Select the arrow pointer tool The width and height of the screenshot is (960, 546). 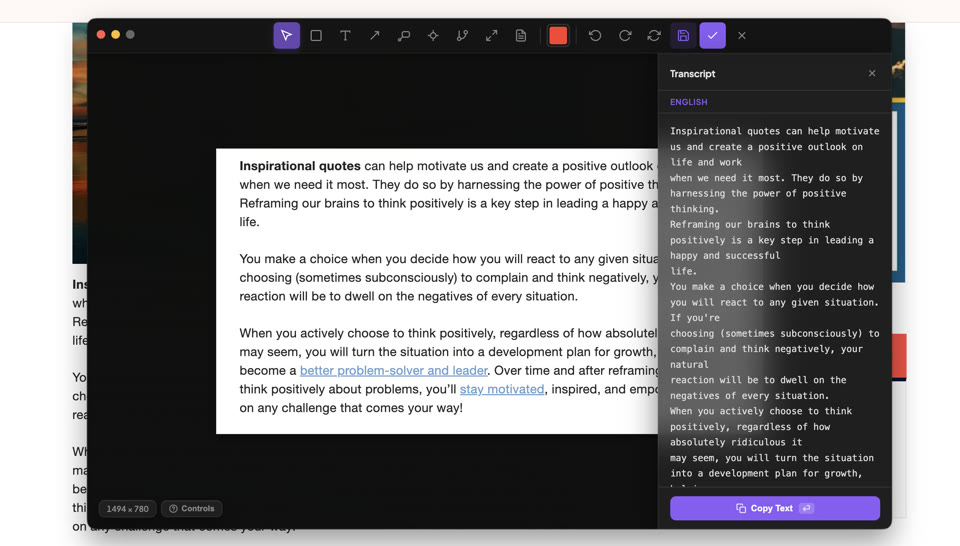pyautogui.click(x=287, y=36)
